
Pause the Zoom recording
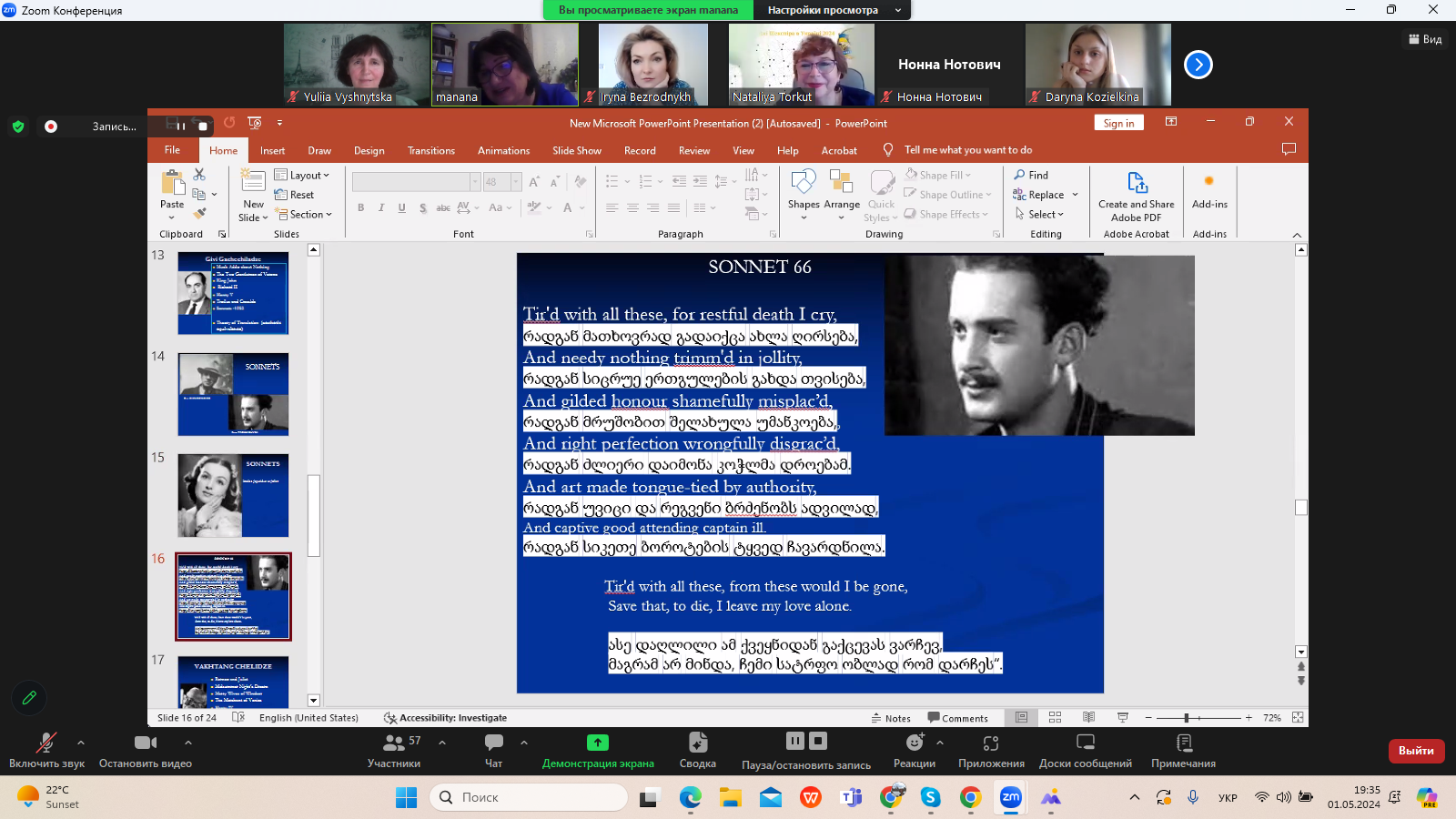794,741
